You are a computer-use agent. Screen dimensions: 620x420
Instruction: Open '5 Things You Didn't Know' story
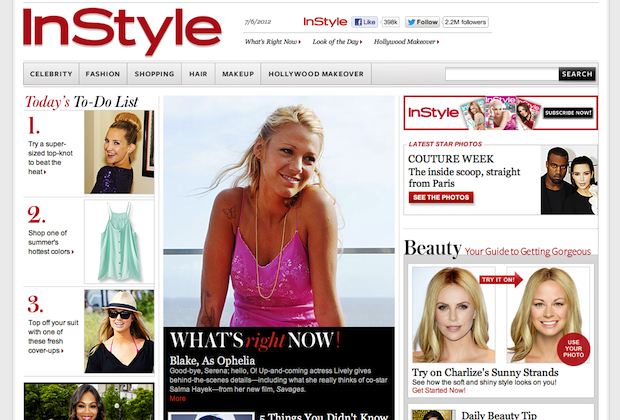click(324, 416)
